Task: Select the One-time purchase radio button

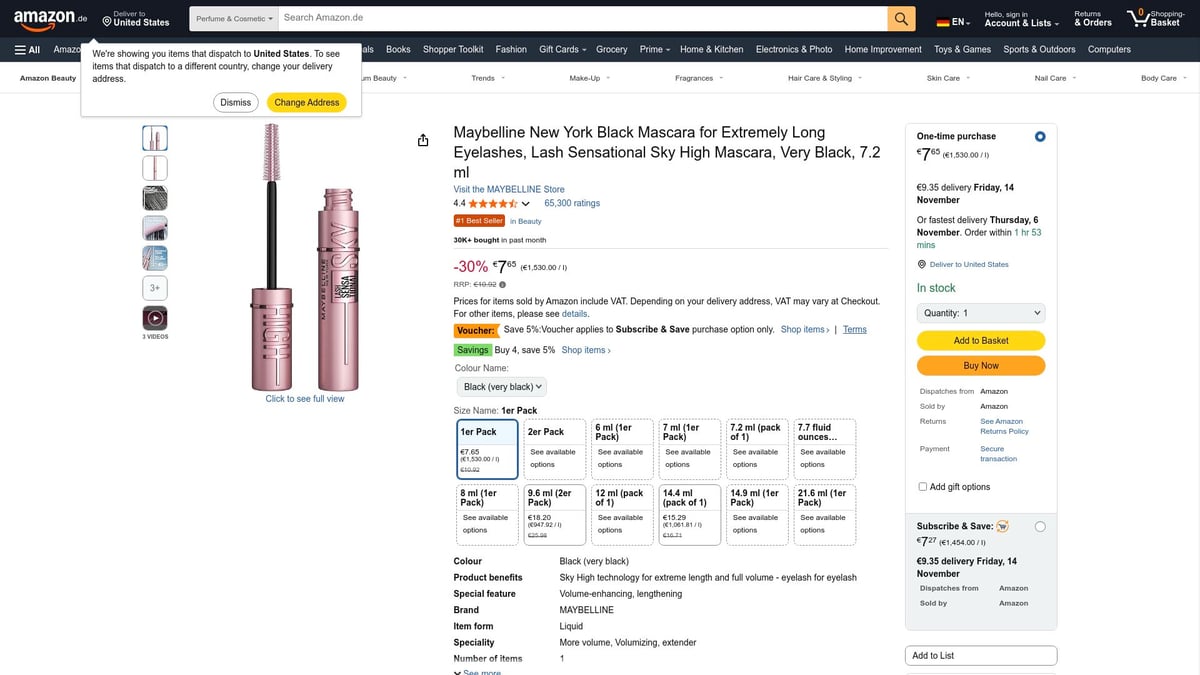Action: 1039,136
